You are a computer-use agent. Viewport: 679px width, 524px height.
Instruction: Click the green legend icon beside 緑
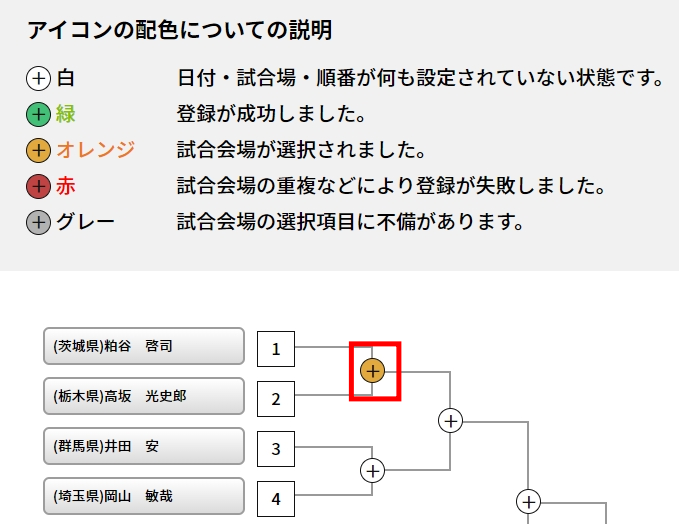coord(38,114)
